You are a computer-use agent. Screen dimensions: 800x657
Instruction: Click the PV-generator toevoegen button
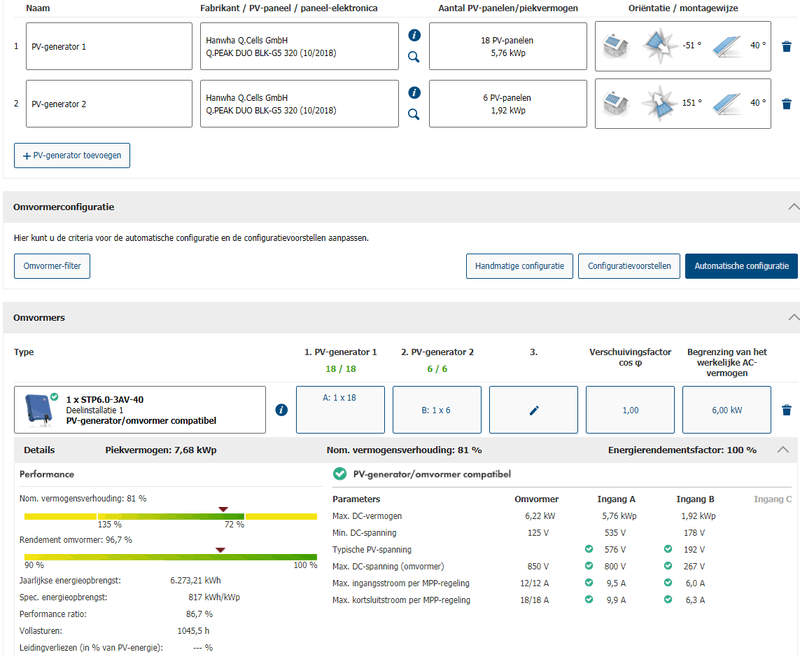click(72, 156)
